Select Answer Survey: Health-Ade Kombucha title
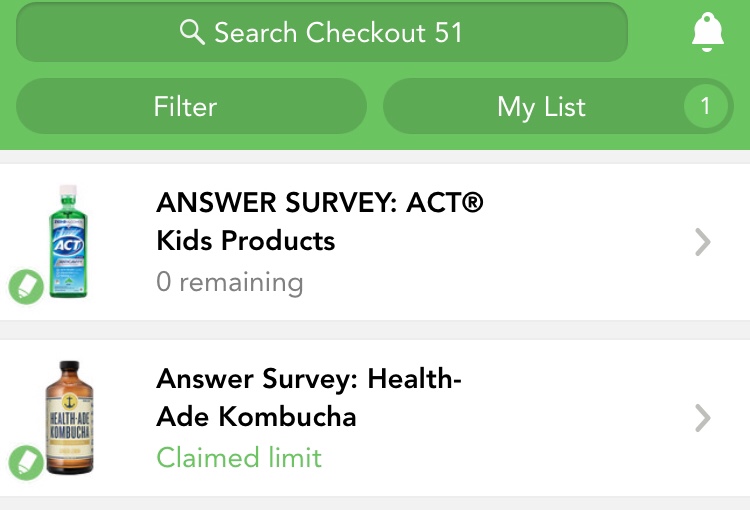Screen dimensions: 750x510 [x=309, y=397]
